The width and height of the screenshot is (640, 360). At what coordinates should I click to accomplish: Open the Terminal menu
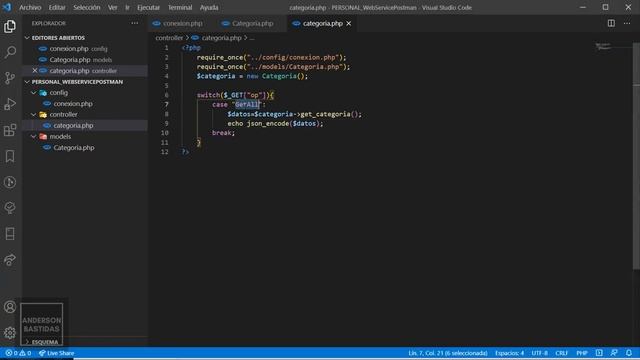180,7
